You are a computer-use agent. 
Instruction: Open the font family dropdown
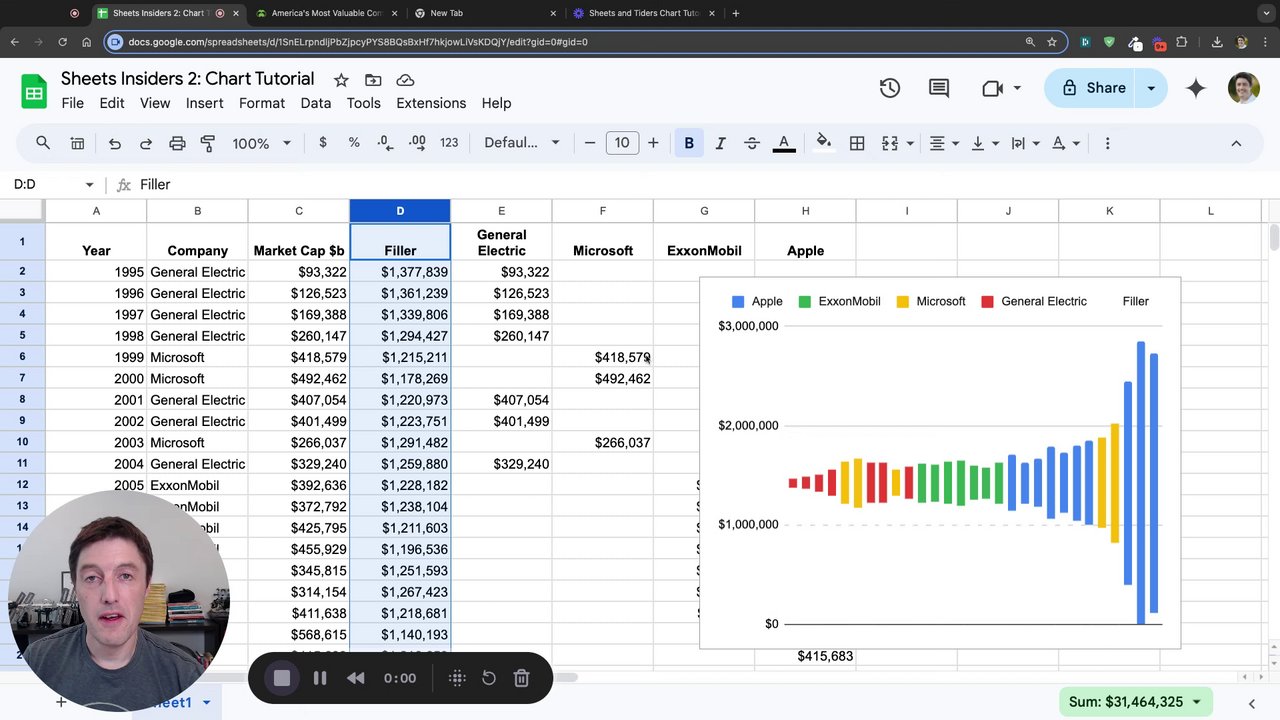click(x=521, y=143)
